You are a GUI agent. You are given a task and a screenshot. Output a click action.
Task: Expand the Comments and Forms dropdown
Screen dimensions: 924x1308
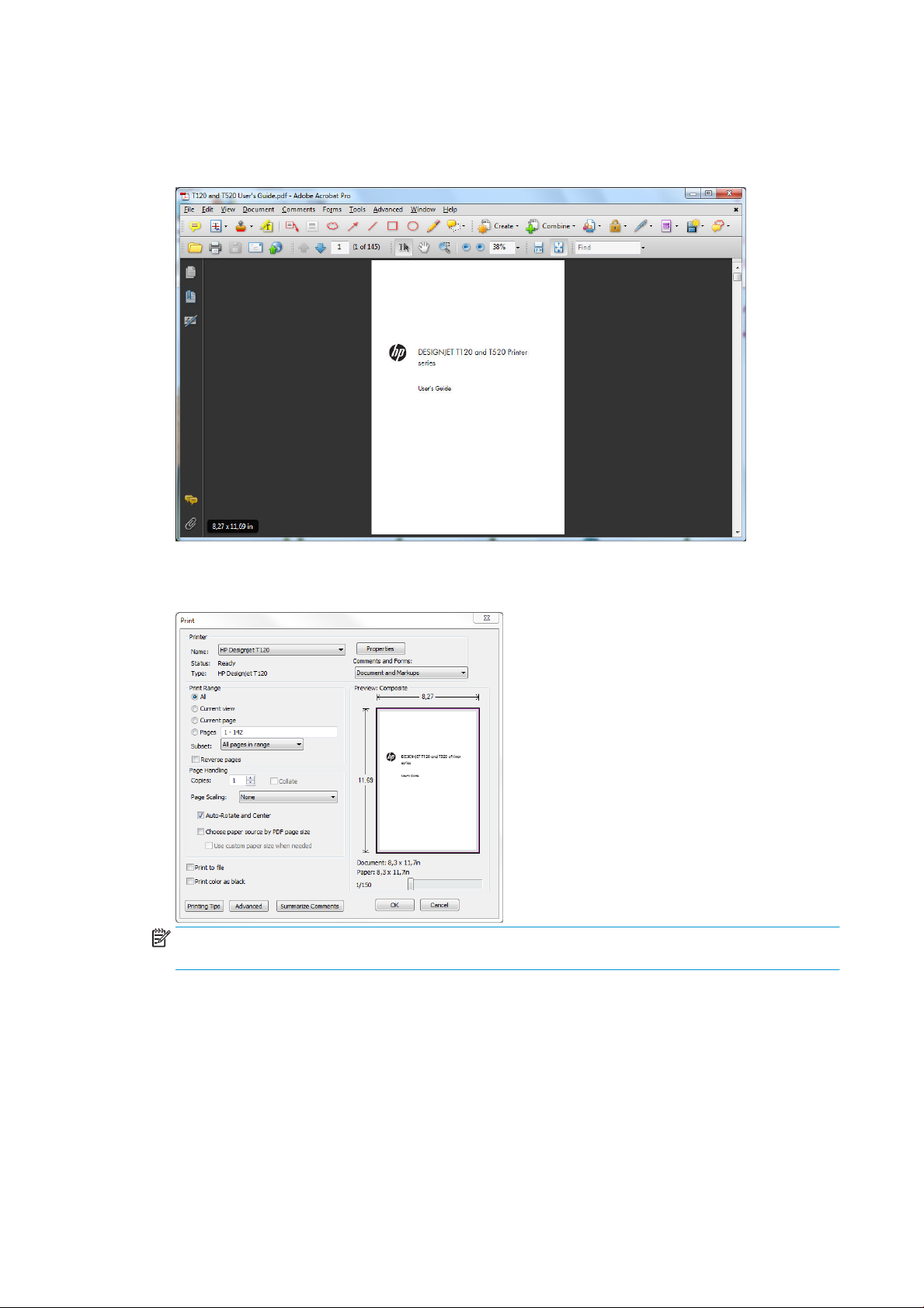tap(464, 673)
